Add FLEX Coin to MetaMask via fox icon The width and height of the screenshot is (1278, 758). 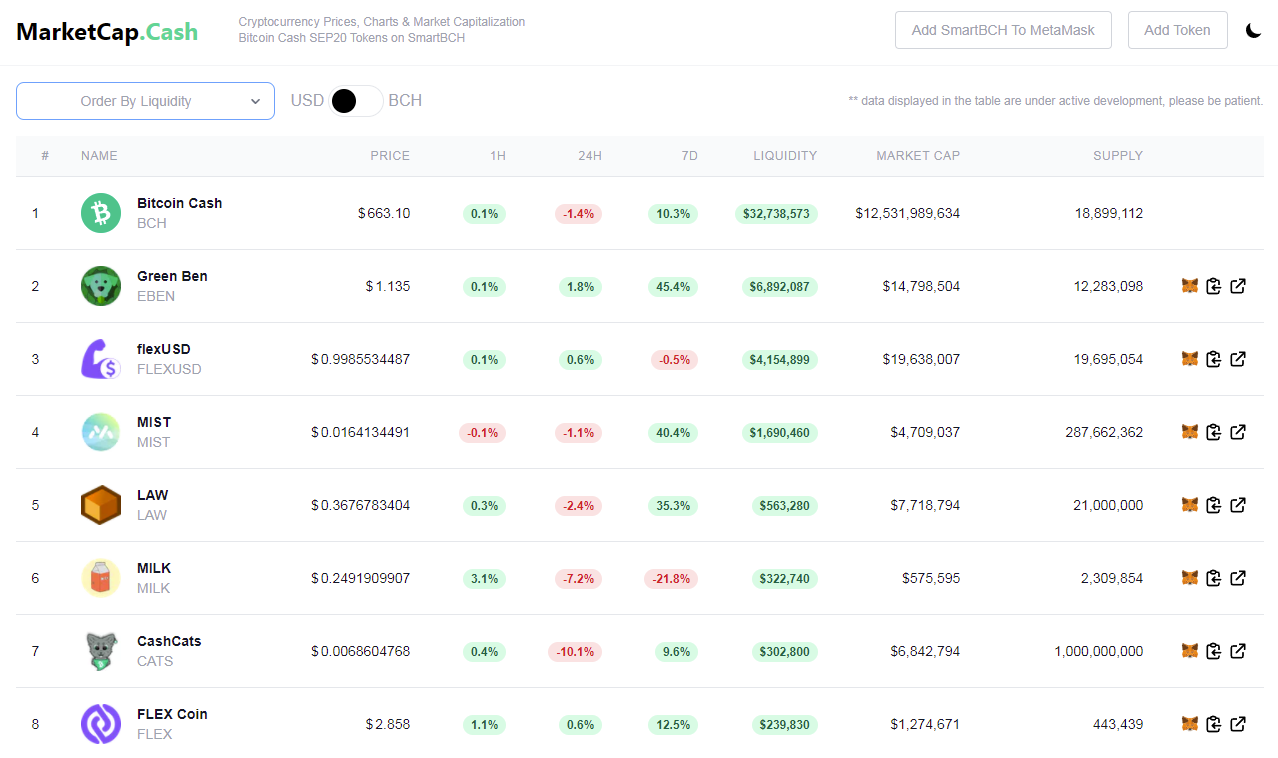click(x=1190, y=724)
